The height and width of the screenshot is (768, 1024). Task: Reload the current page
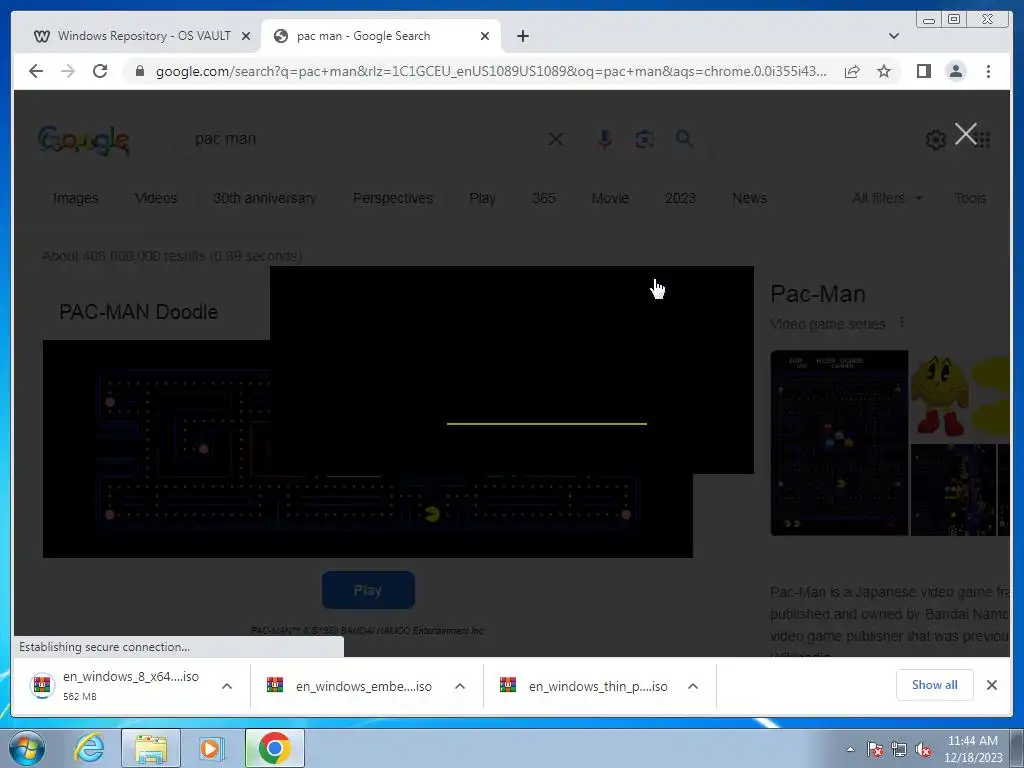[x=100, y=71]
